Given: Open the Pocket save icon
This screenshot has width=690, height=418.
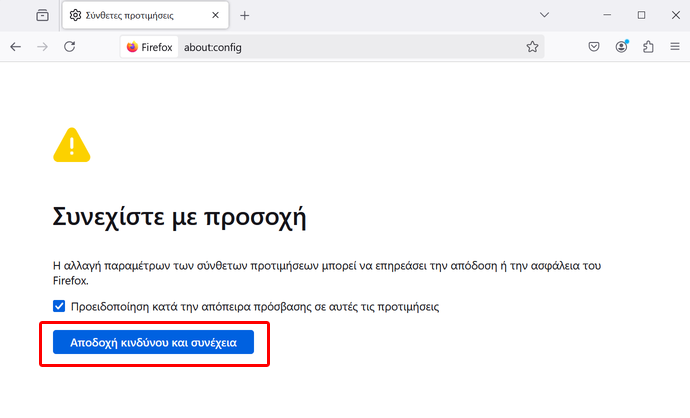Looking at the screenshot, I should click(x=594, y=47).
